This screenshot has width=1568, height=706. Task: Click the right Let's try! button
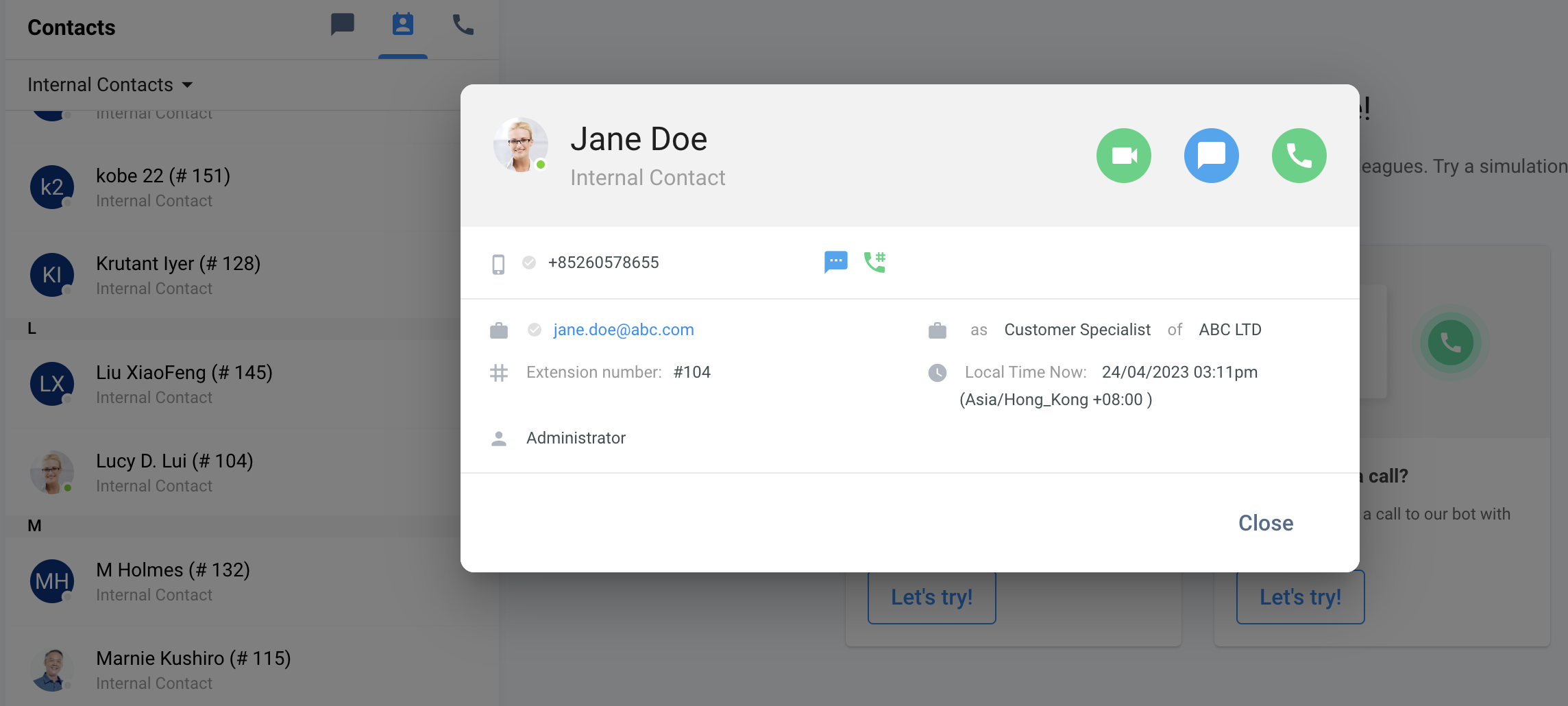click(x=1300, y=597)
